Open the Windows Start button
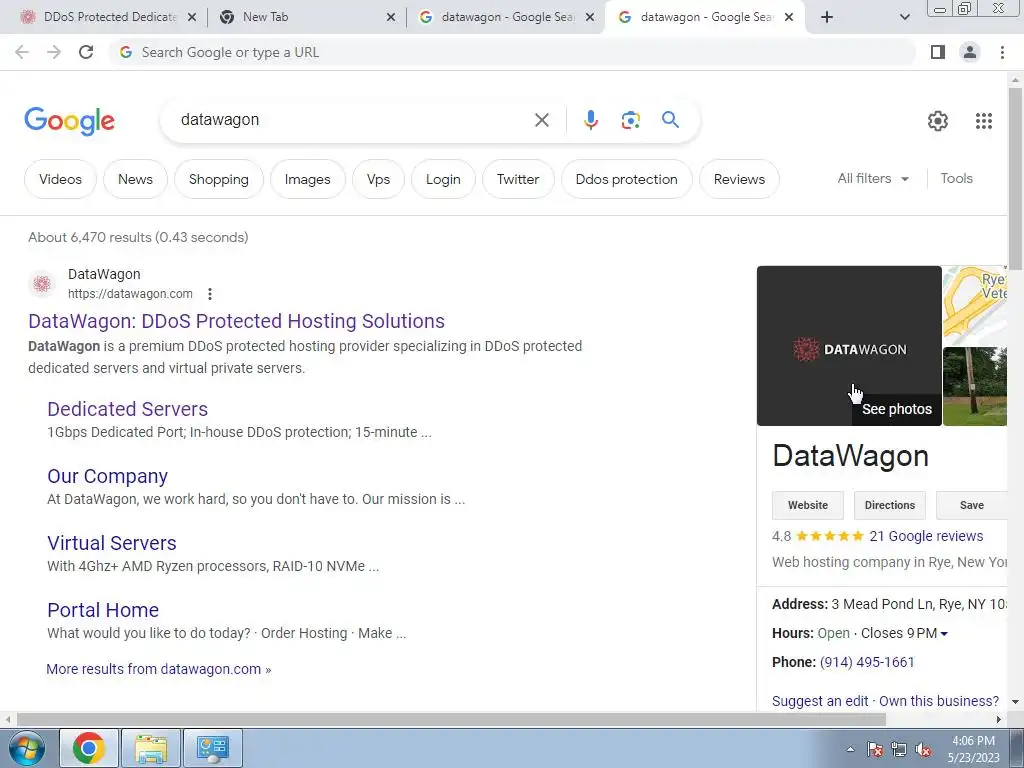The height and width of the screenshot is (768, 1024). pos(27,748)
